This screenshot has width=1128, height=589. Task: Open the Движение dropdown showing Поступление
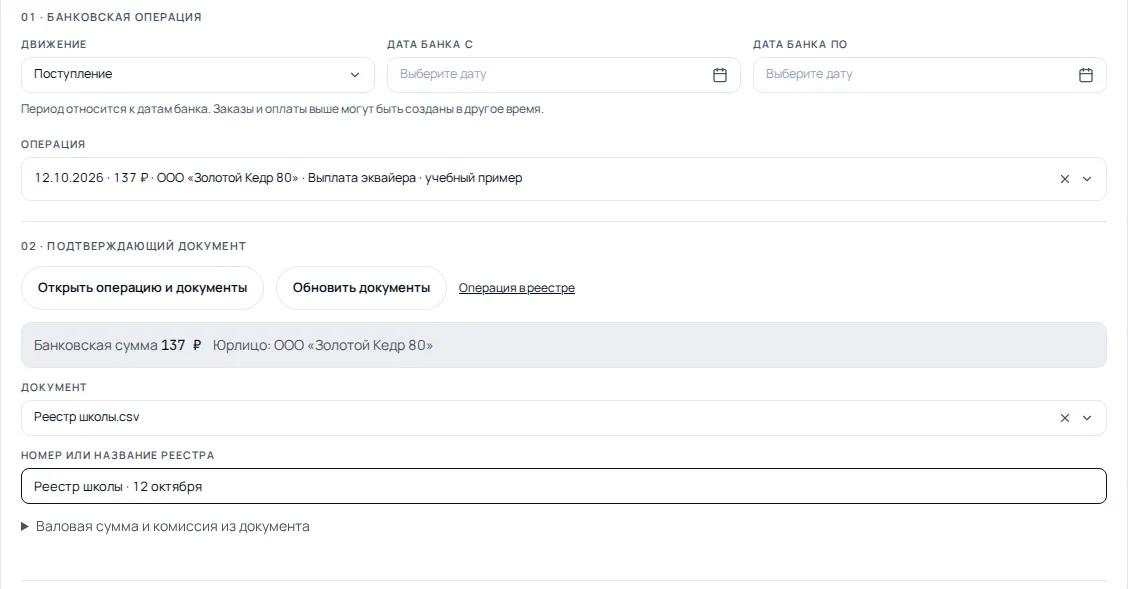[197, 75]
